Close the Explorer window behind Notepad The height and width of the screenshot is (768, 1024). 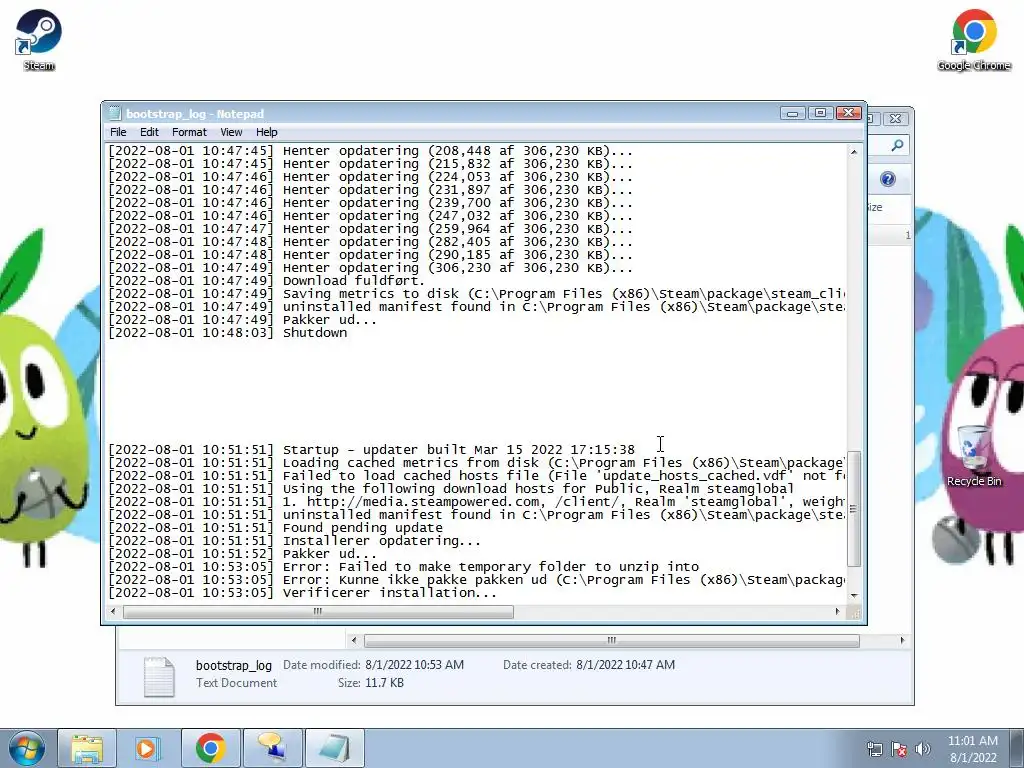(x=895, y=118)
